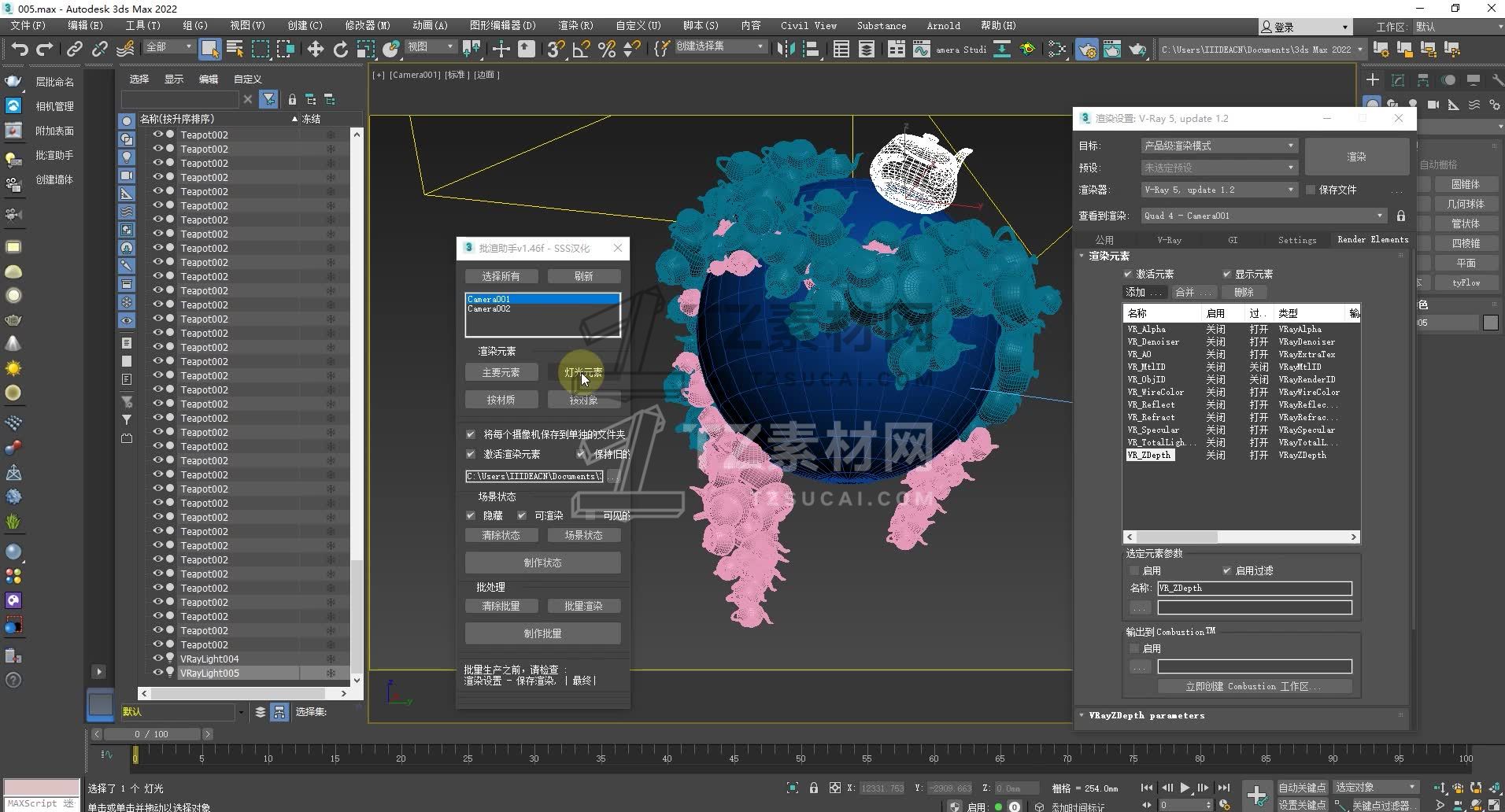The width and height of the screenshot is (1505, 812).
Task: Click the Mirror tool icon
Action: [x=786, y=50]
